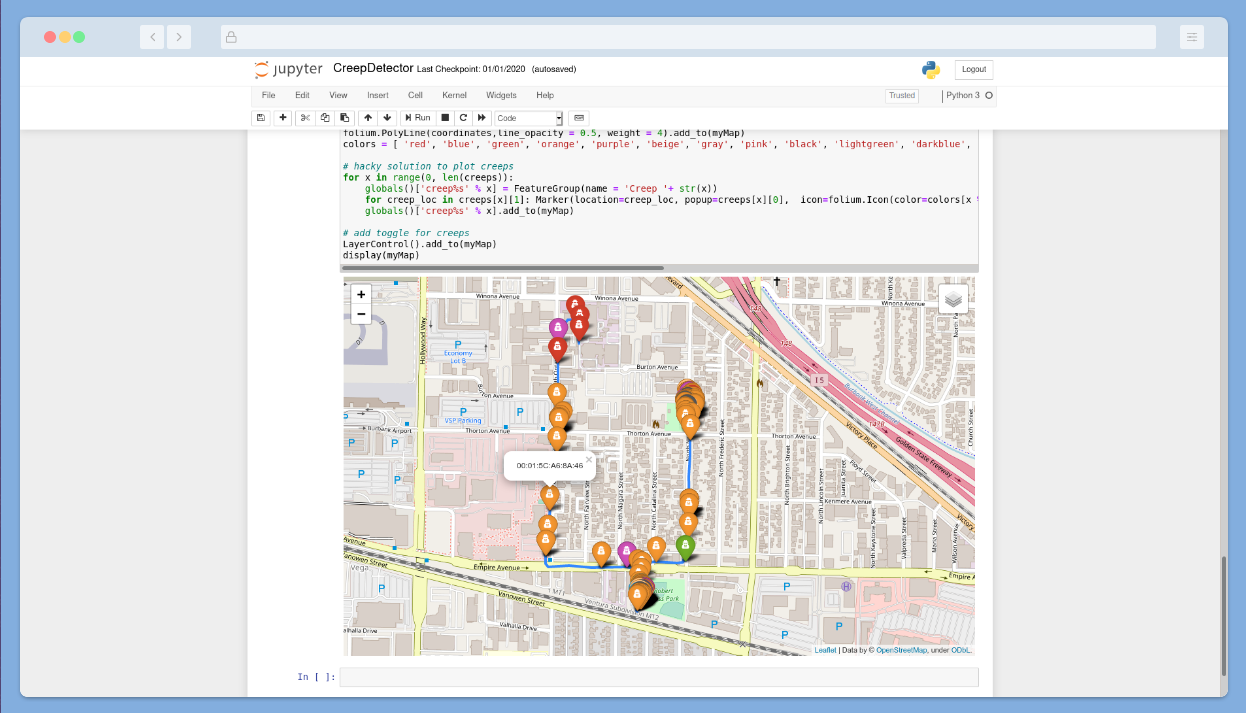
Task: Click the Last Checkpoint 01/01/2020 text
Action: coord(471,69)
